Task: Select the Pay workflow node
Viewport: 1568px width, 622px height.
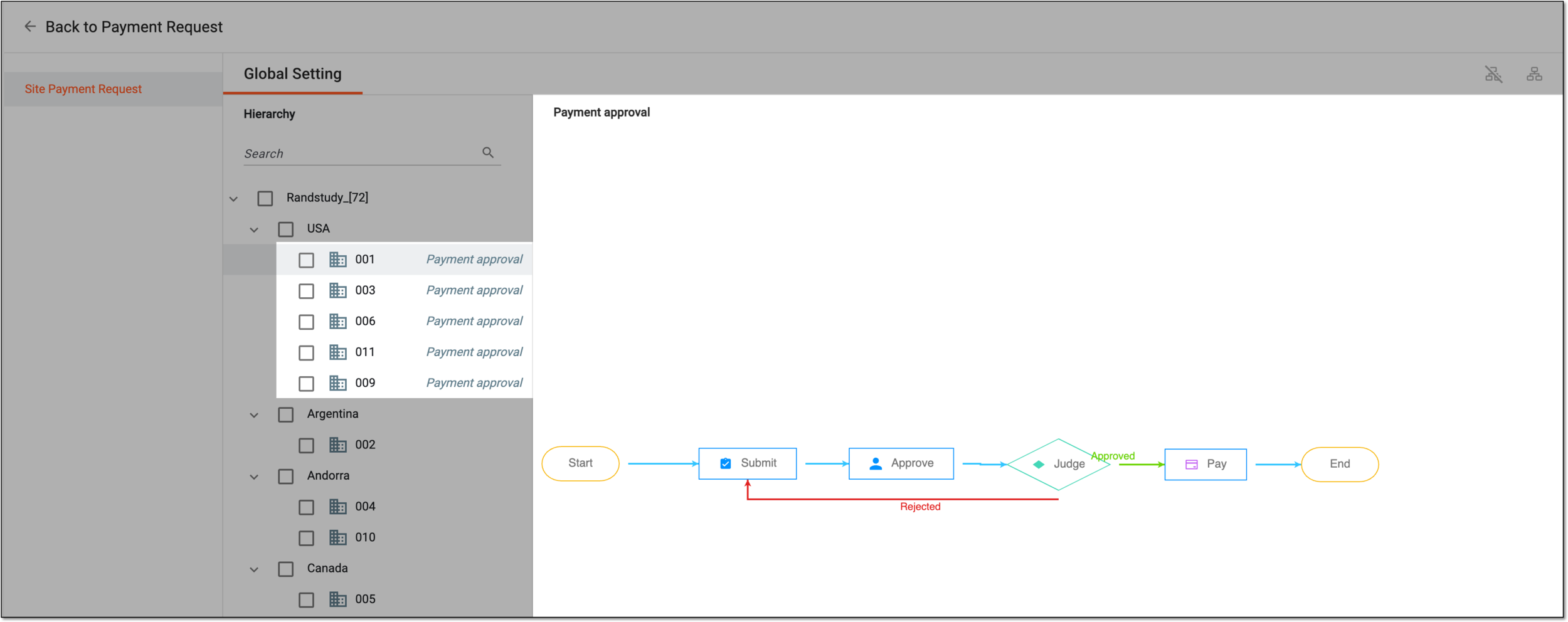Action: (1205, 465)
